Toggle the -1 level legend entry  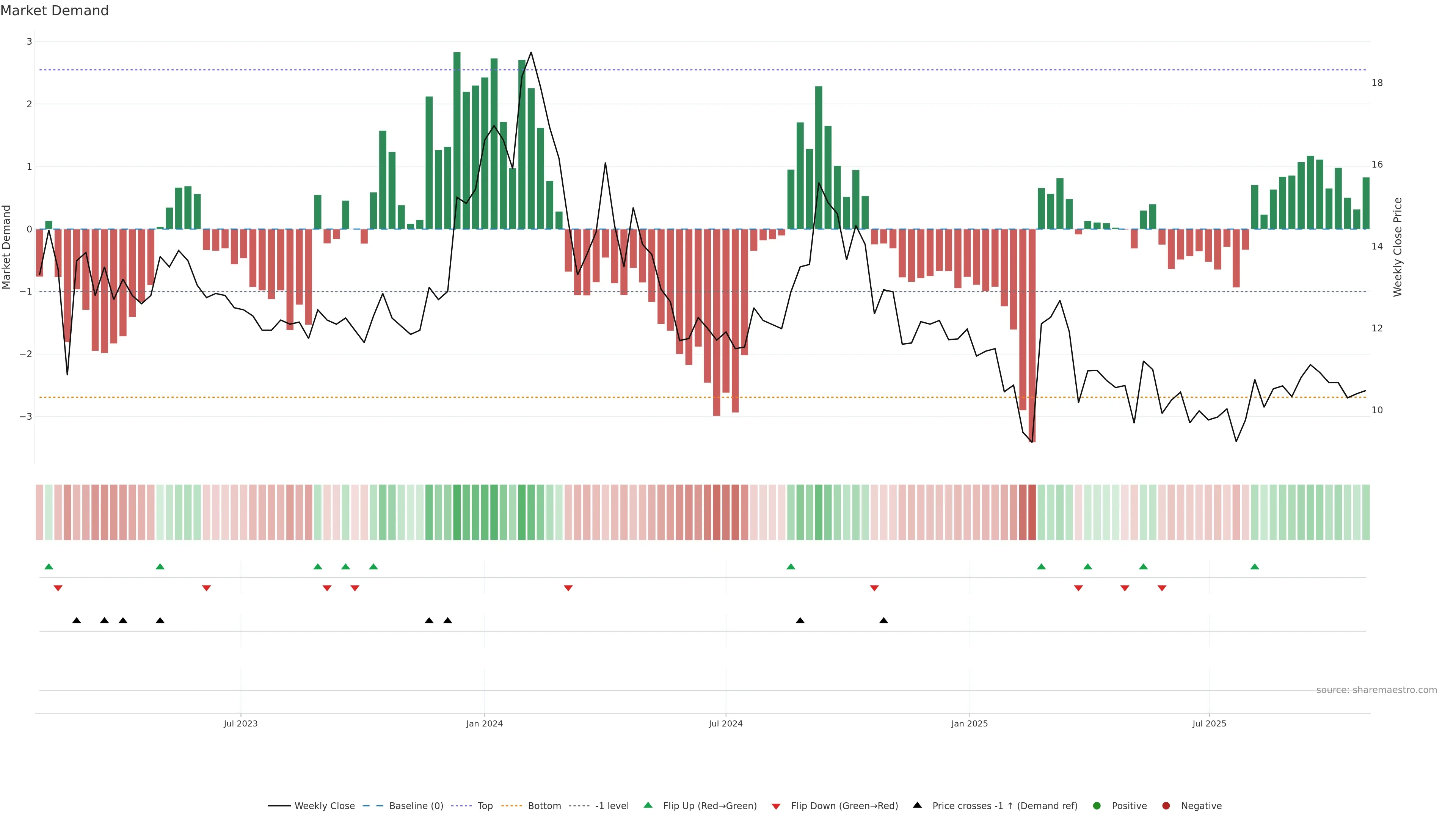click(612, 806)
